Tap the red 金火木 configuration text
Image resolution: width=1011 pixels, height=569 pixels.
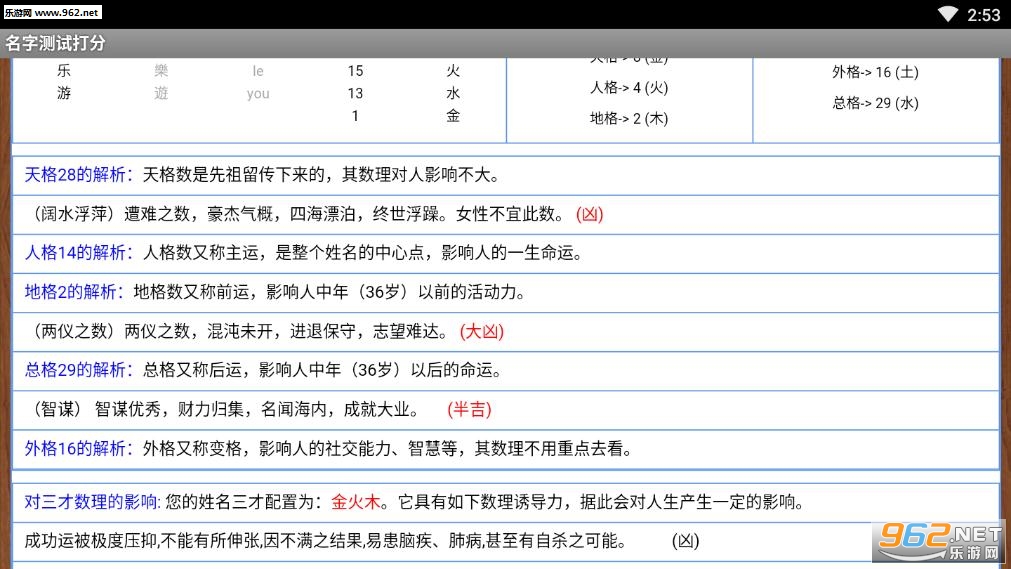(x=356, y=502)
